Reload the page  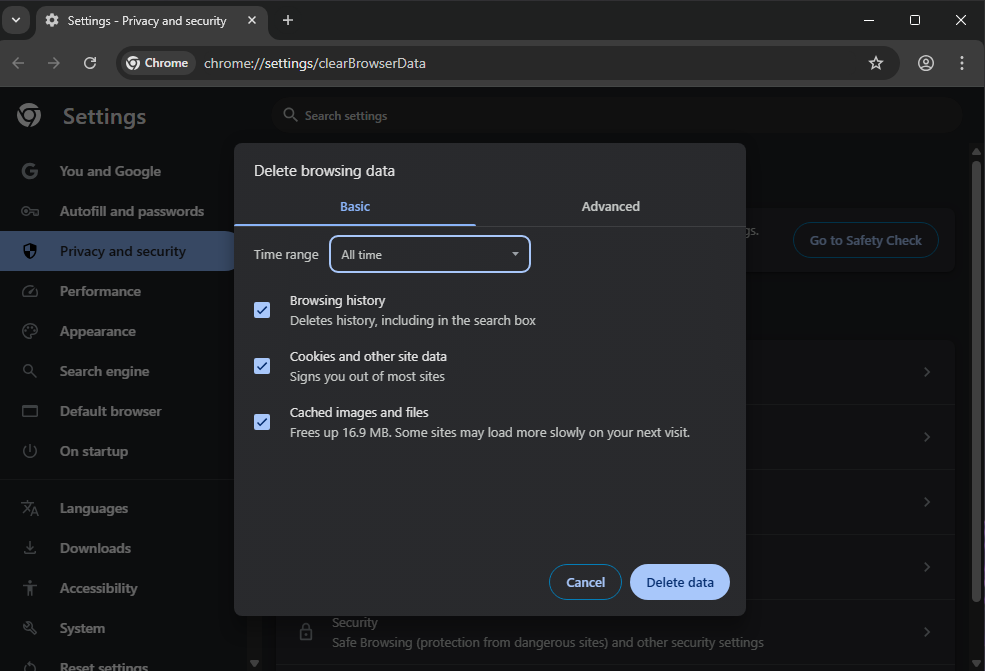tap(90, 63)
